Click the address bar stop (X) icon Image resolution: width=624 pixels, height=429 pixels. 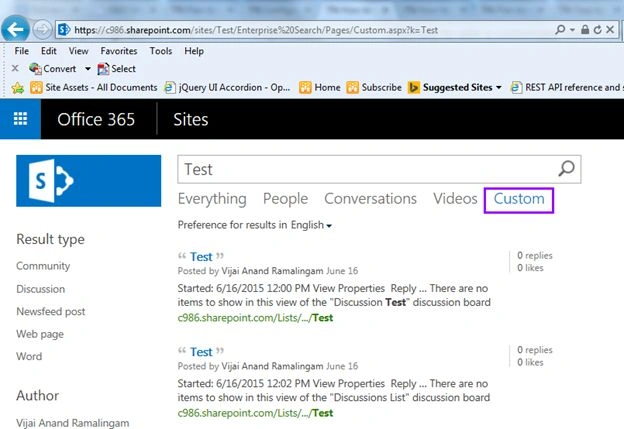click(x=610, y=29)
